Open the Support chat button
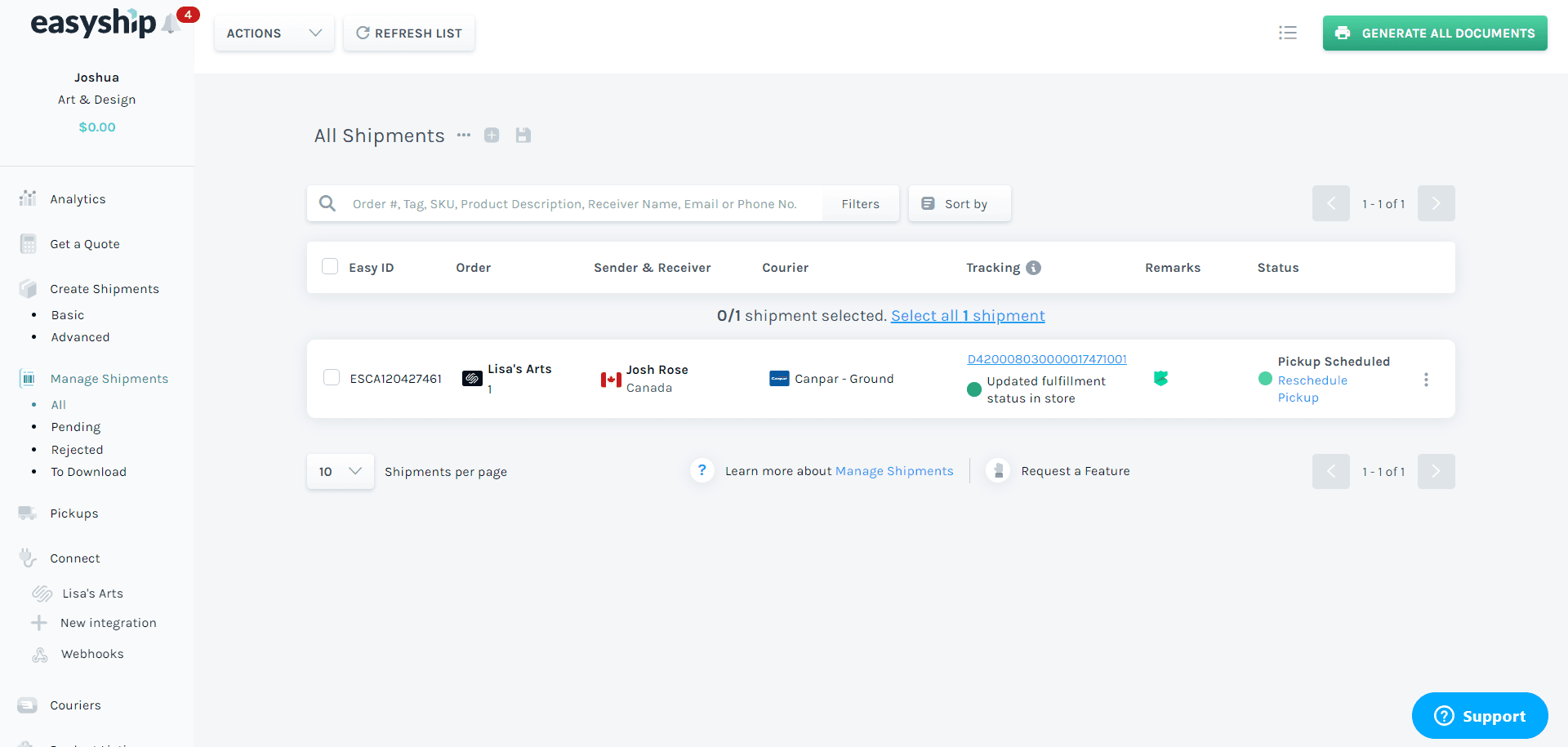Image resolution: width=1568 pixels, height=747 pixels. coord(1480,716)
